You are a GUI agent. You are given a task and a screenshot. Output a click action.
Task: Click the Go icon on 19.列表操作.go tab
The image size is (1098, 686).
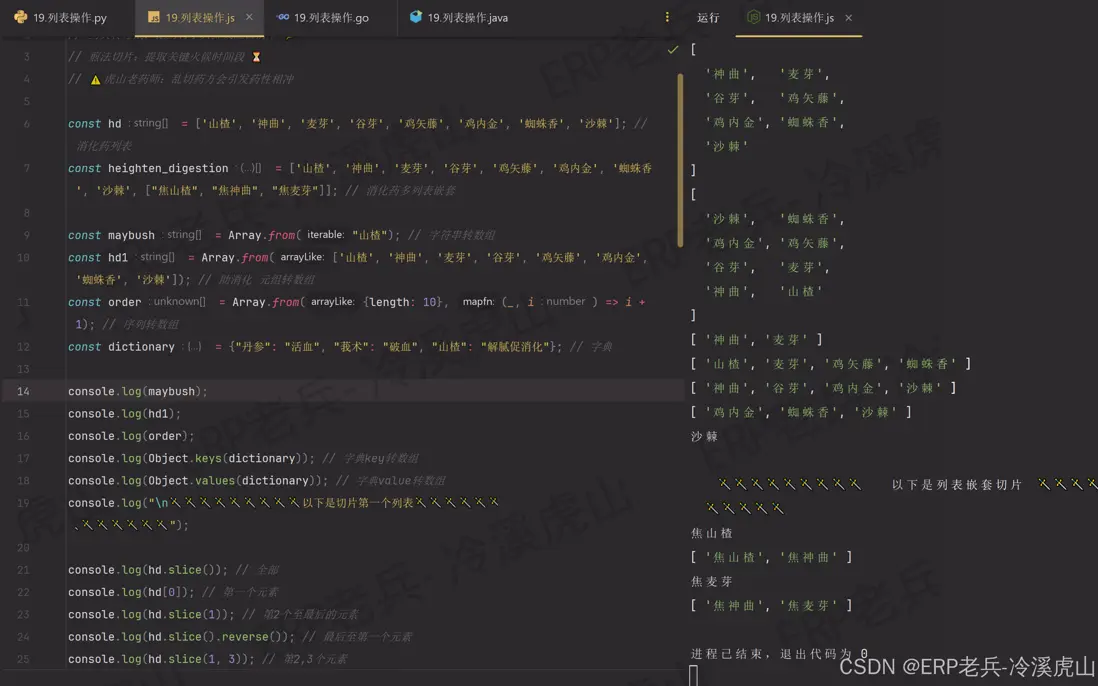click(x=285, y=17)
